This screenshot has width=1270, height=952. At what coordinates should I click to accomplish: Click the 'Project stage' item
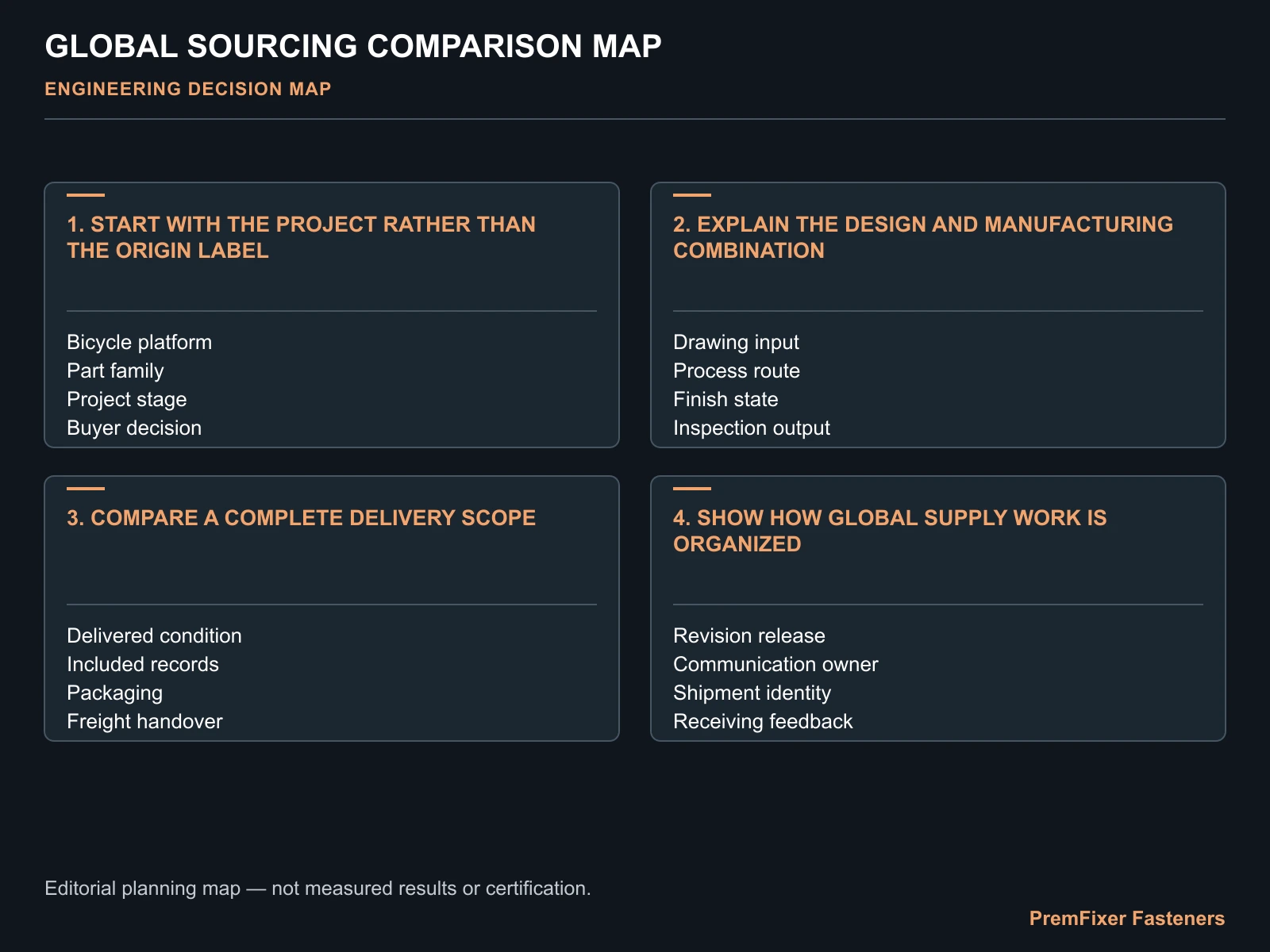point(127,399)
